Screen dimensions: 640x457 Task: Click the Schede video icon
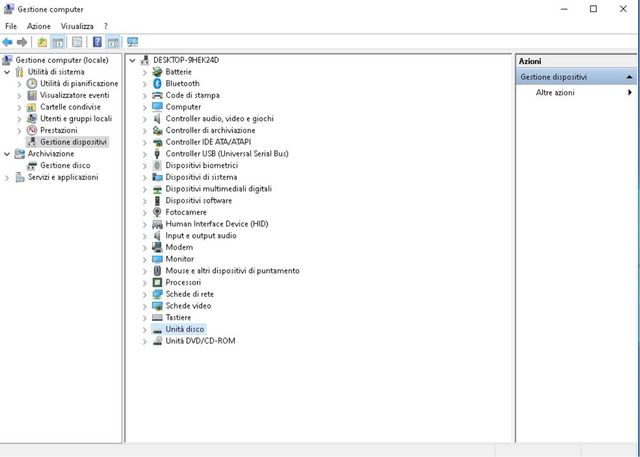pos(157,306)
